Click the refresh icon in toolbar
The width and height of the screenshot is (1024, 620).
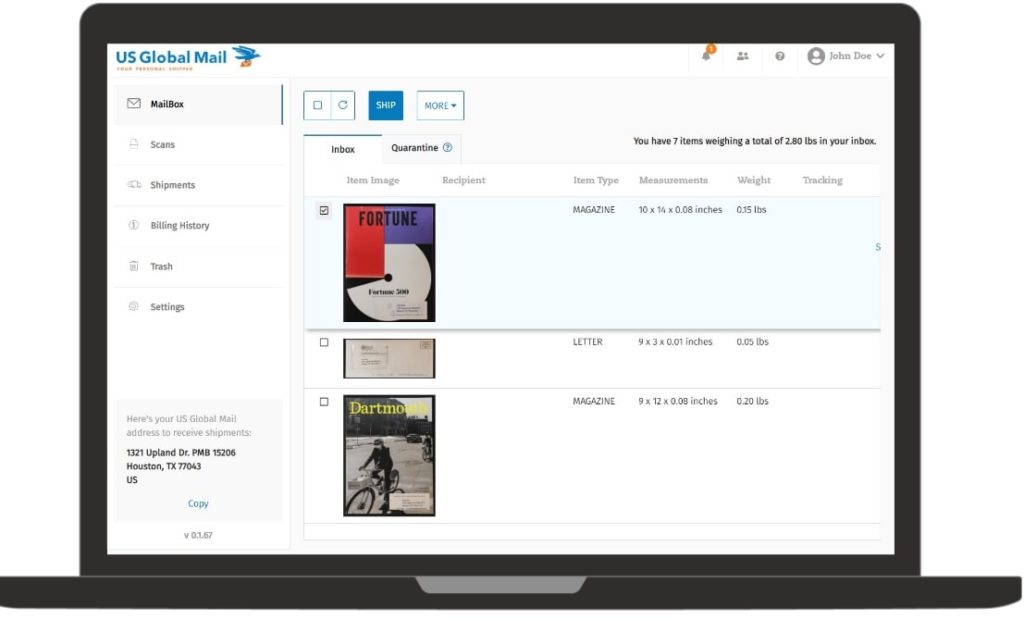(x=342, y=105)
